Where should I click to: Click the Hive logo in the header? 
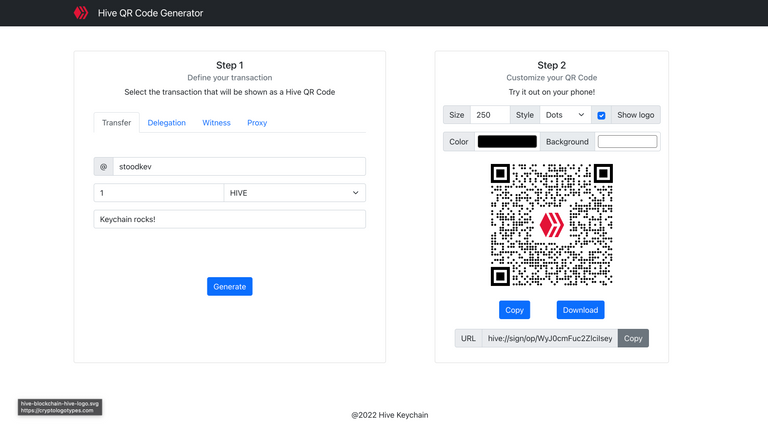click(81, 13)
